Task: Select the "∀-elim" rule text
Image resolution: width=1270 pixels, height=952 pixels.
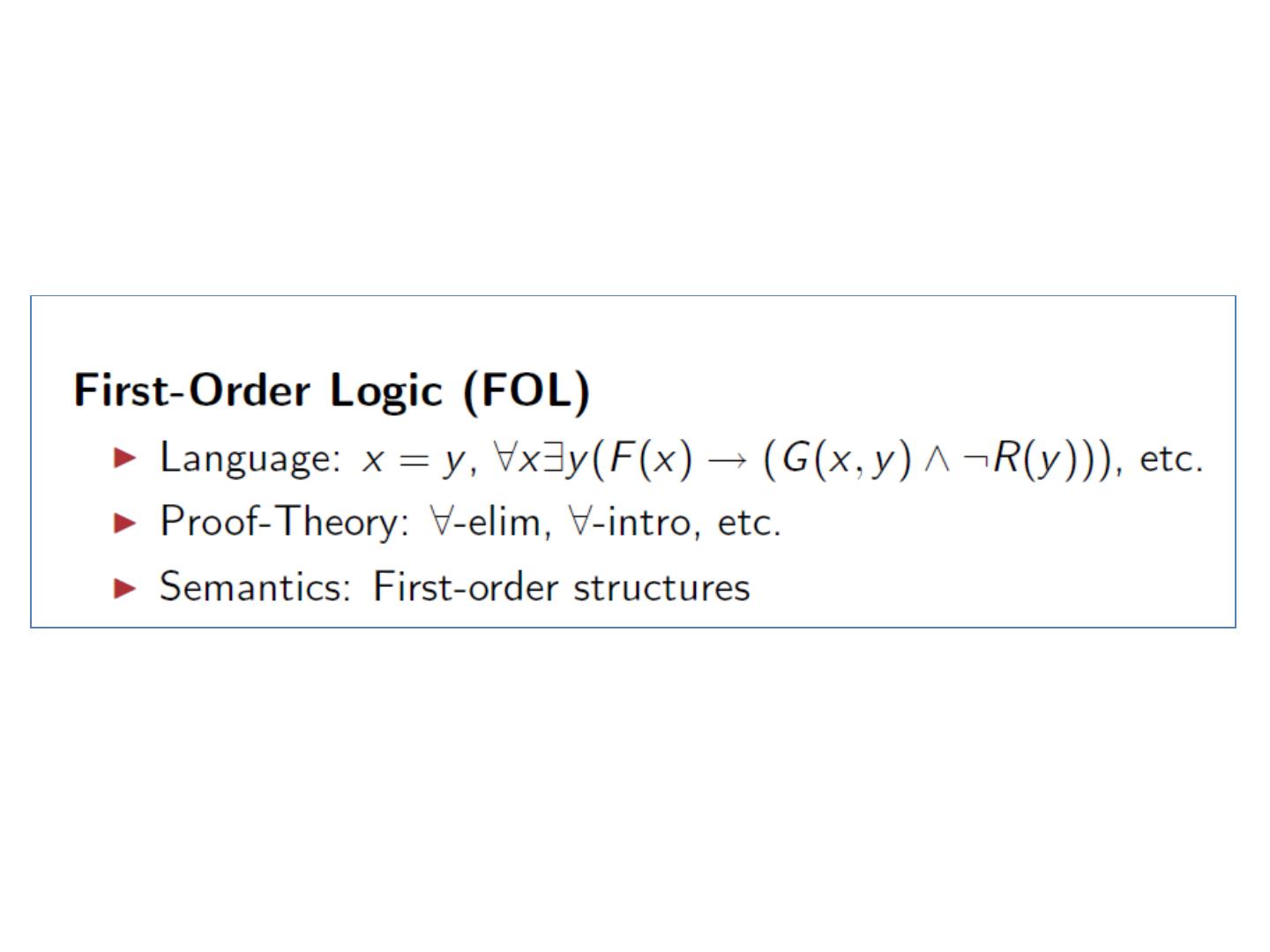Action: pyautogui.click(x=485, y=523)
